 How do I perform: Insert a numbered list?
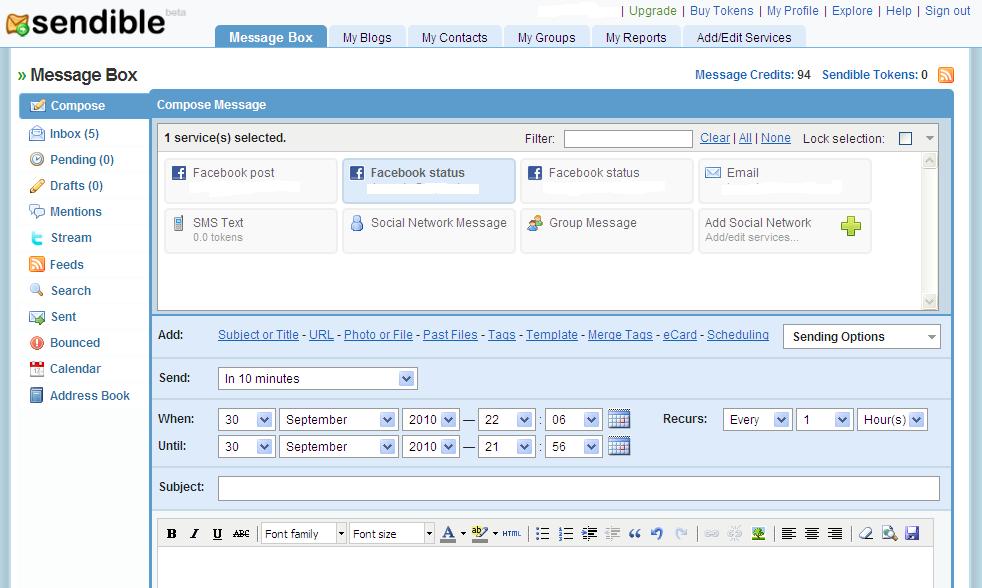566,534
